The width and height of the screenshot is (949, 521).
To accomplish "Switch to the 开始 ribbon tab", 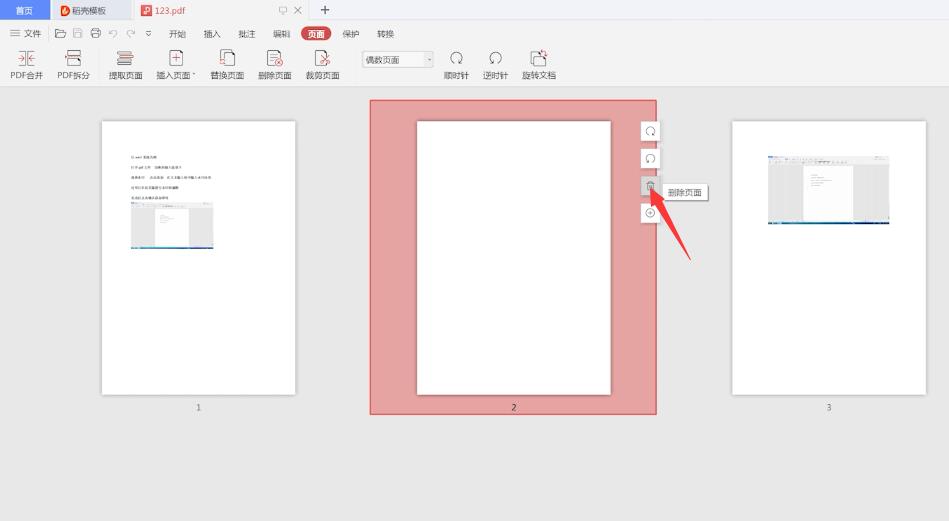I will point(177,34).
